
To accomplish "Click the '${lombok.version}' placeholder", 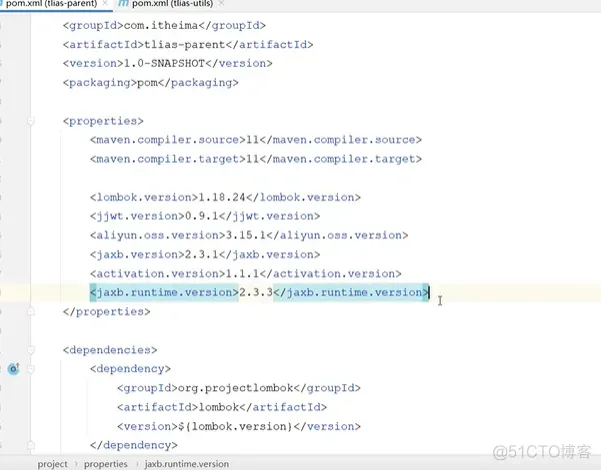I will 235,426.
